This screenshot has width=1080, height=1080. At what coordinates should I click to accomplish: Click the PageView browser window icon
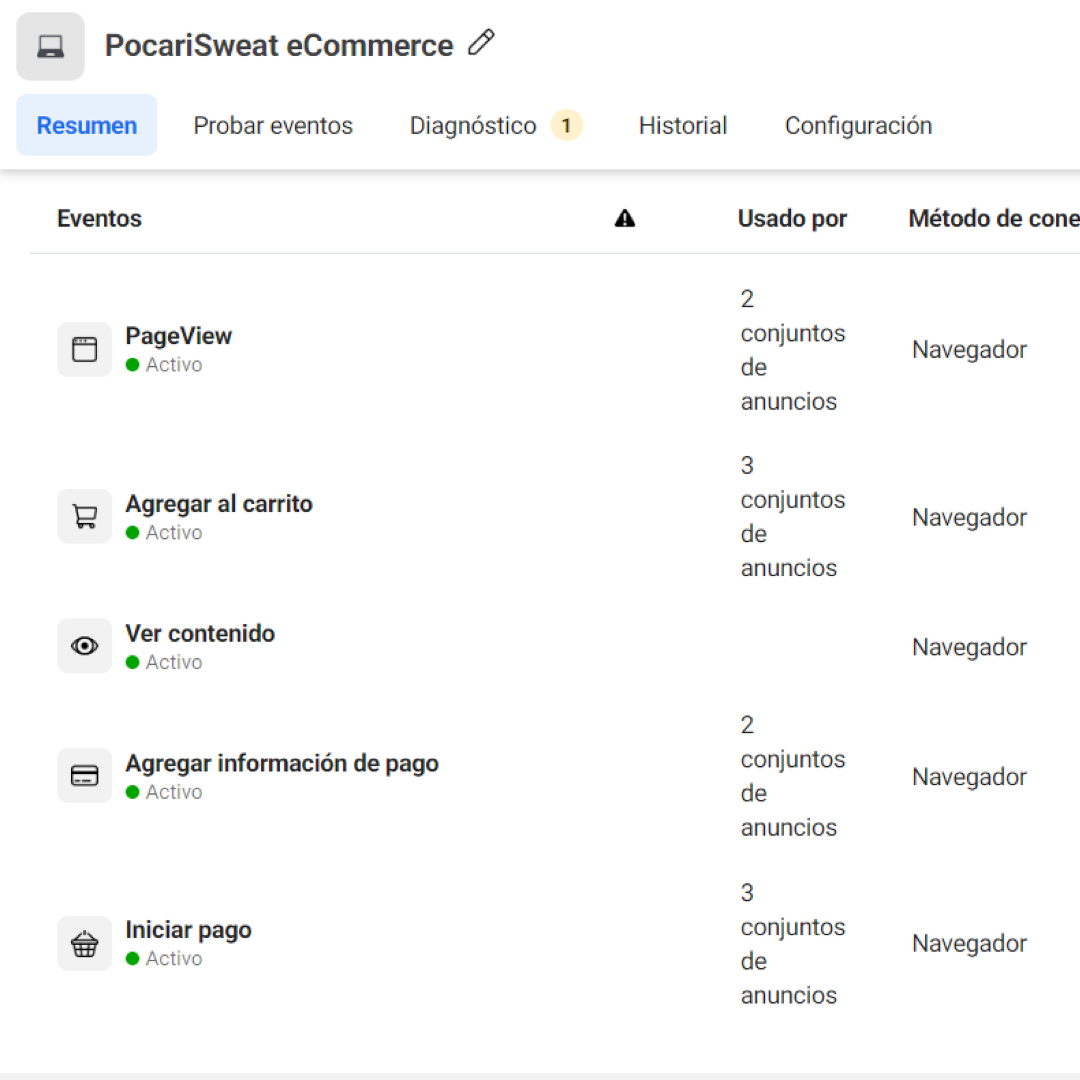pyautogui.click(x=85, y=349)
